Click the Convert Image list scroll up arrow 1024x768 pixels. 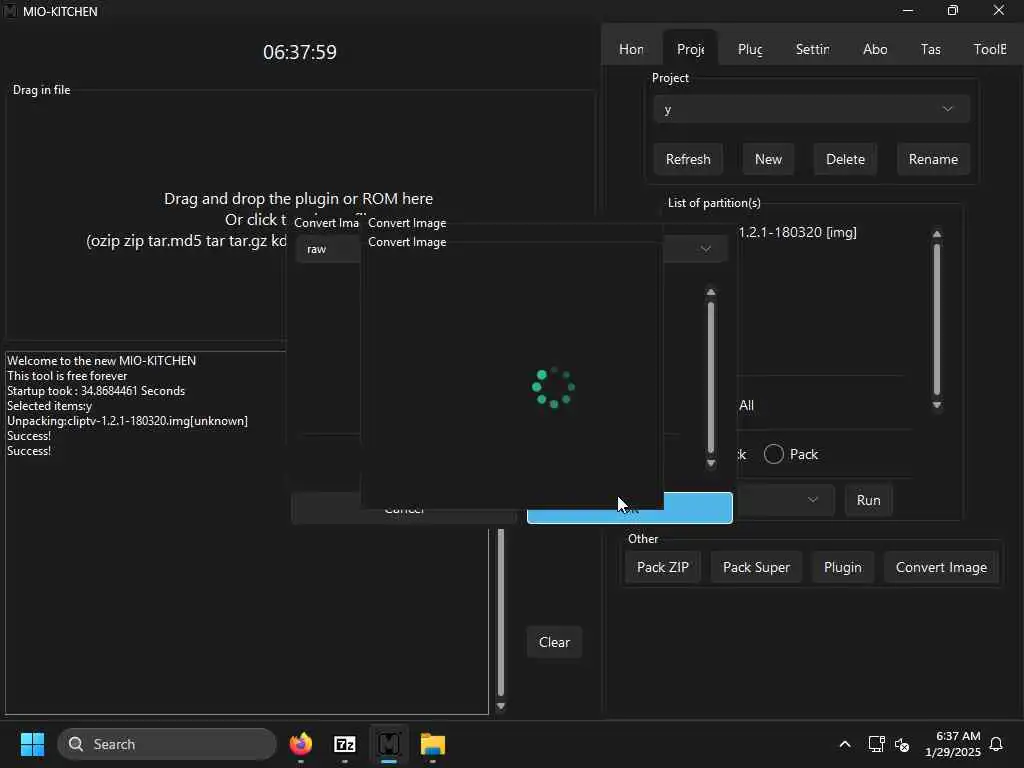tap(711, 292)
